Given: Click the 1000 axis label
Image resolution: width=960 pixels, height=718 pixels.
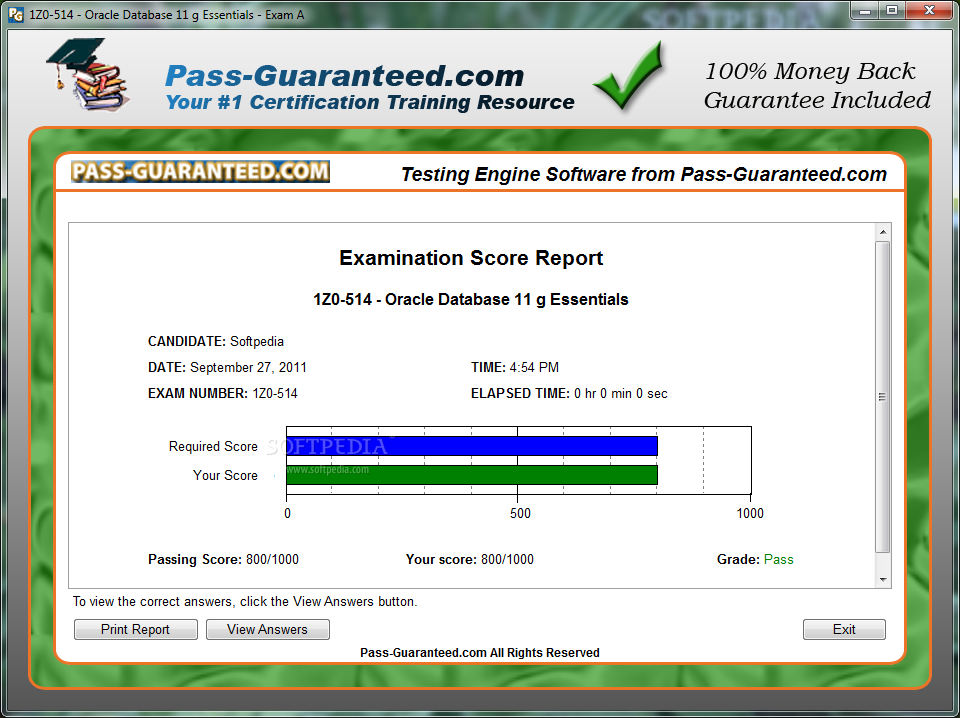Looking at the screenshot, I should pos(750,513).
